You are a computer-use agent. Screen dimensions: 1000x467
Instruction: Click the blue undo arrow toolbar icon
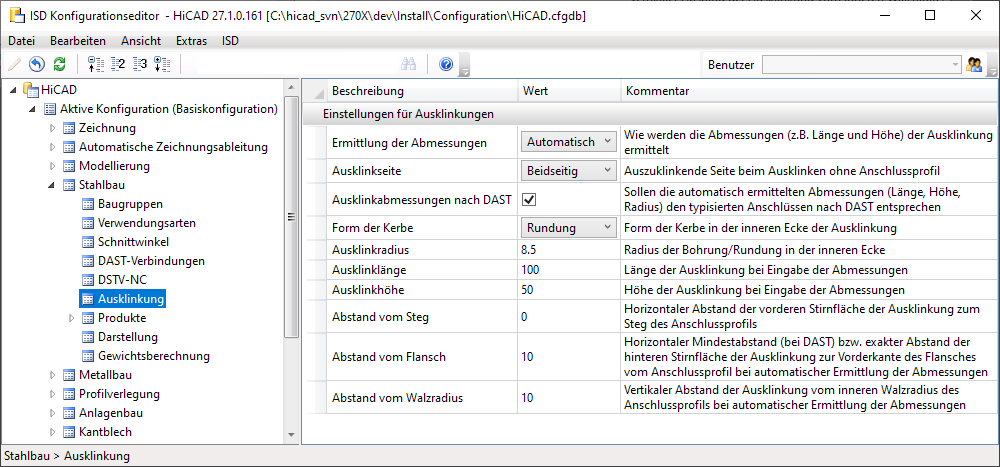click(x=37, y=64)
